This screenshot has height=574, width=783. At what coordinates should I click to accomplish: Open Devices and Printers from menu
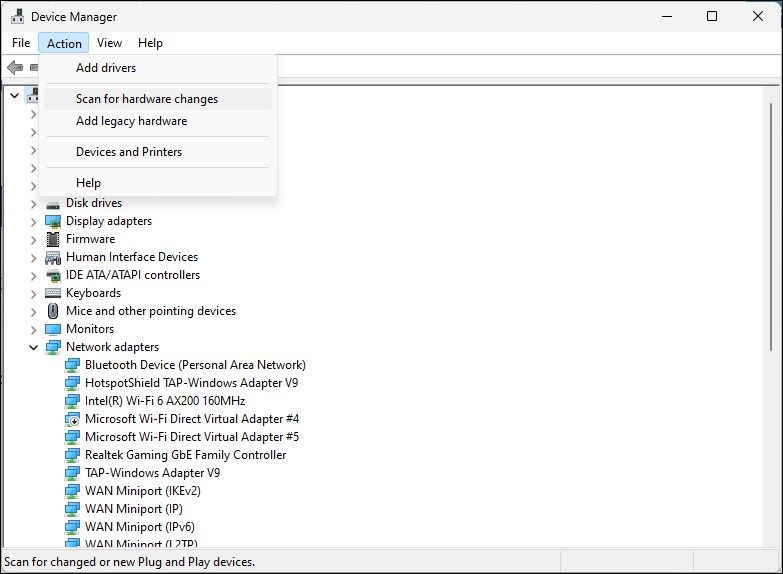(x=129, y=152)
